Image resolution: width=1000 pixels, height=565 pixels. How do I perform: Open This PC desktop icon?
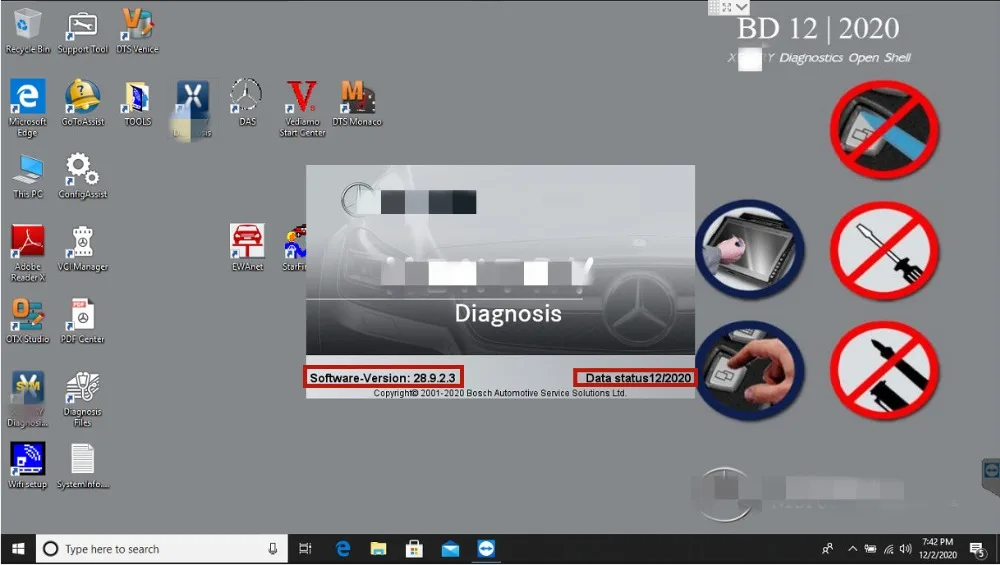click(x=27, y=175)
